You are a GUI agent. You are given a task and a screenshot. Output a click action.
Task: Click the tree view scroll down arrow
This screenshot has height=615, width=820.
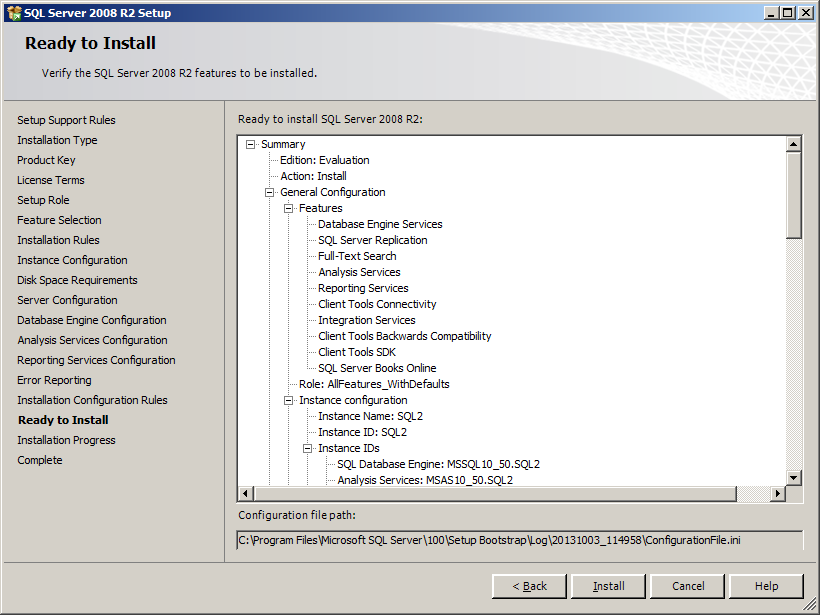pyautogui.click(x=793, y=477)
